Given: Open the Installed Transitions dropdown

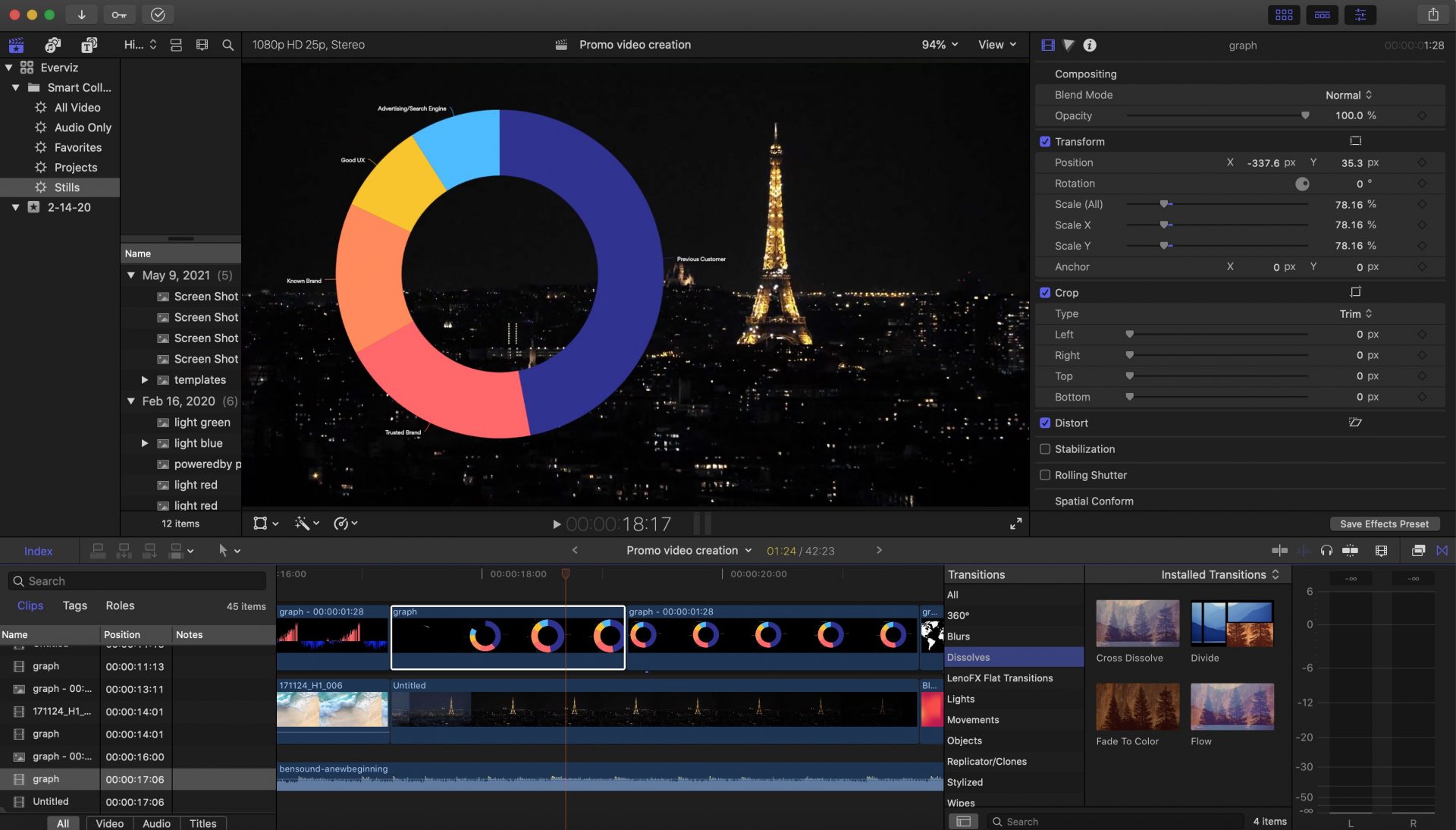Looking at the screenshot, I should (1219, 574).
